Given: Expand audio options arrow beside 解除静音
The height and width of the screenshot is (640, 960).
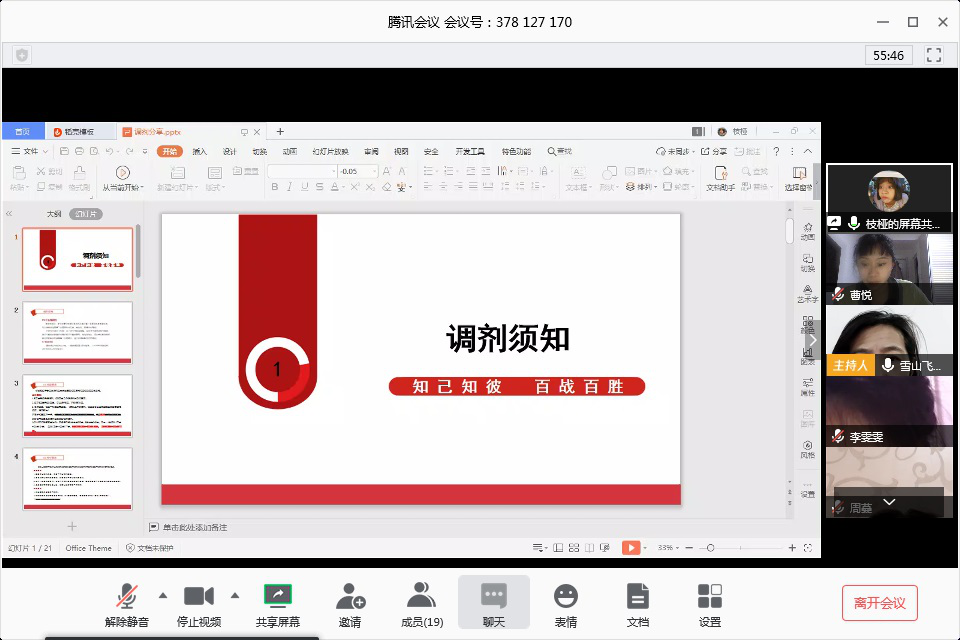Looking at the screenshot, I should [162, 595].
